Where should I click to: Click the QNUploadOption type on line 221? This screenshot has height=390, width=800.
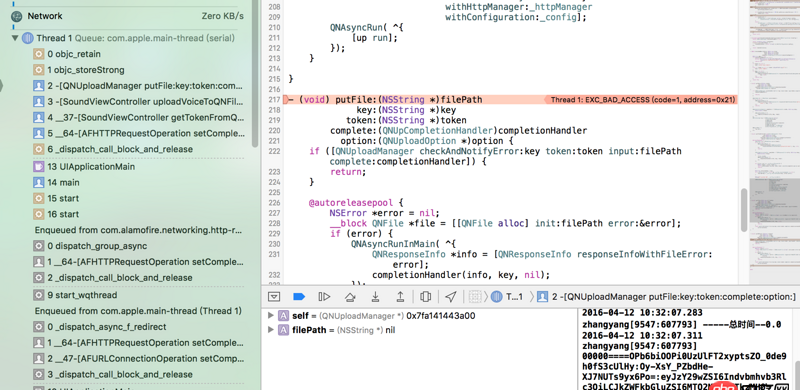click(x=419, y=141)
